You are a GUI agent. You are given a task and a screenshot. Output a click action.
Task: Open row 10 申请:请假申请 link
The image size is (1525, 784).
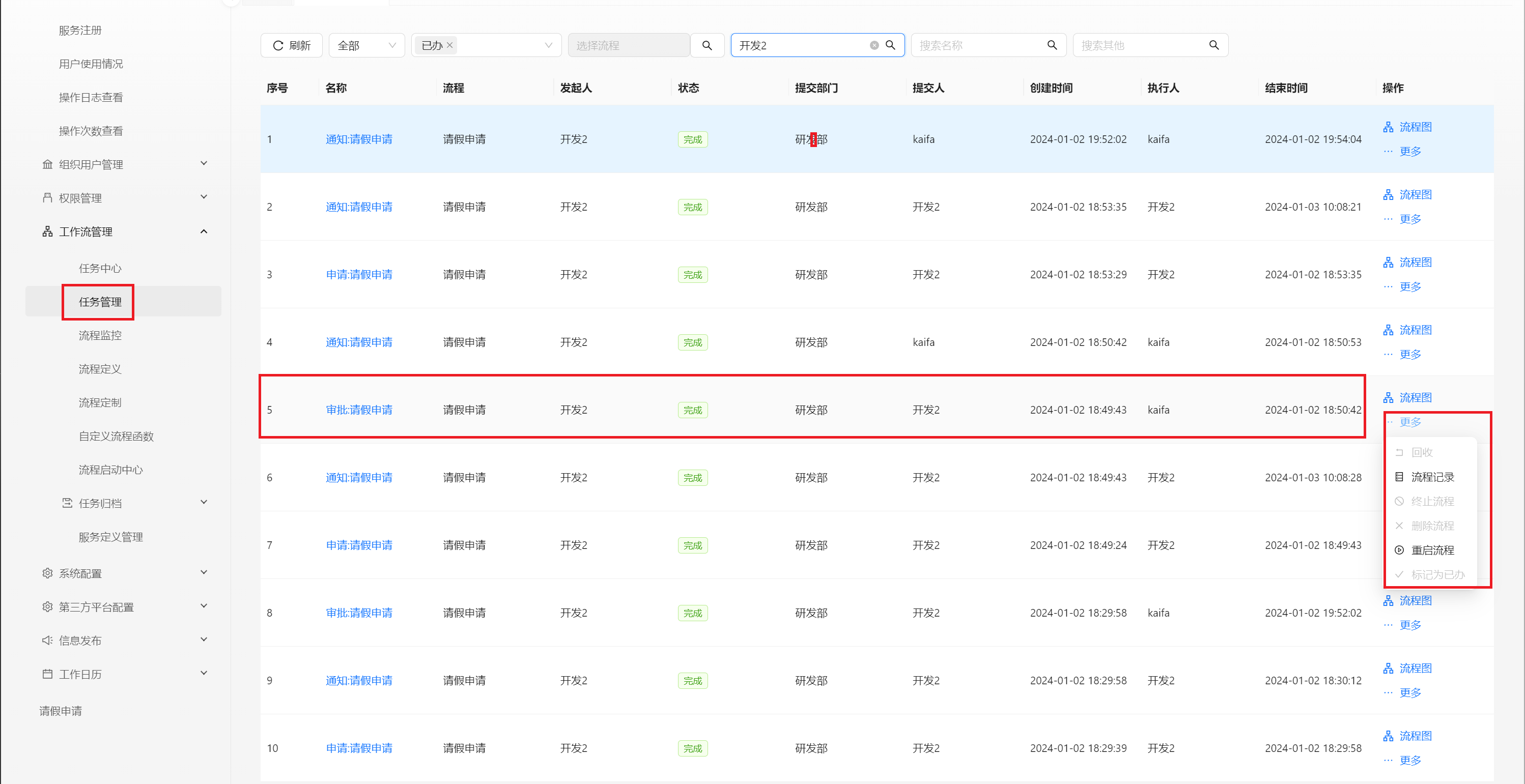click(359, 748)
